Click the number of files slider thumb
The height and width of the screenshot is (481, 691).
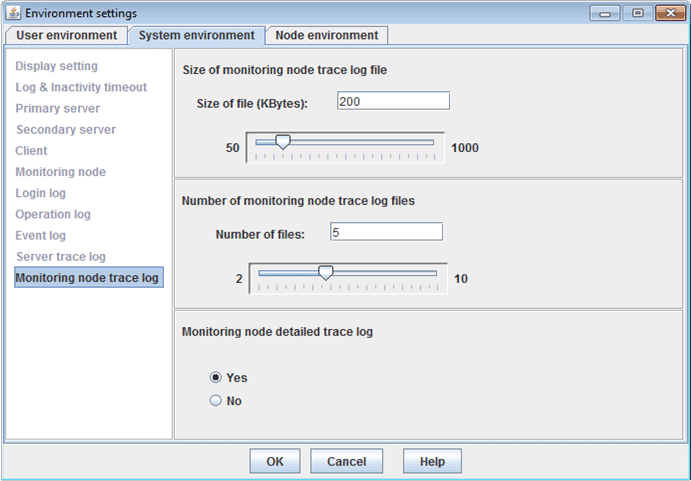pyautogui.click(x=326, y=273)
